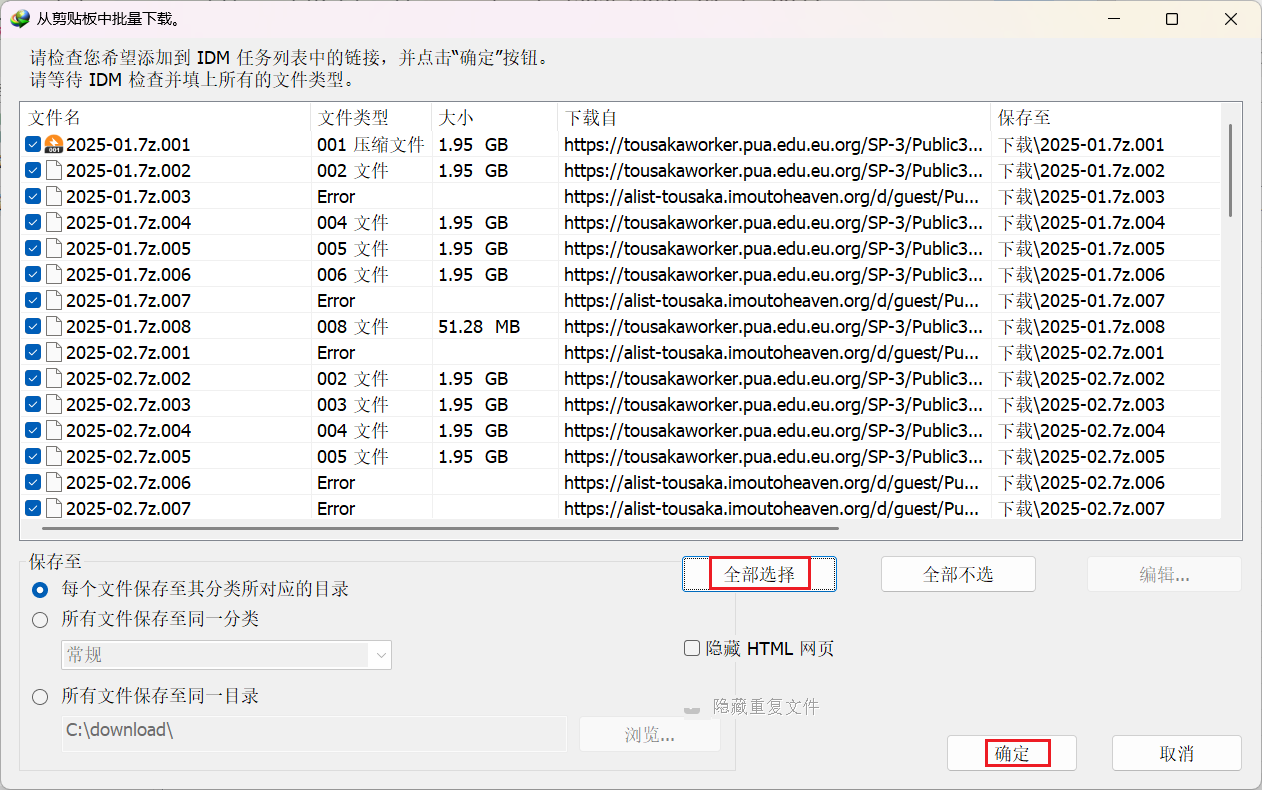Uncheck the checkbox for 2025-01.7z.003
The width and height of the screenshot is (1262, 790).
click(x=33, y=197)
